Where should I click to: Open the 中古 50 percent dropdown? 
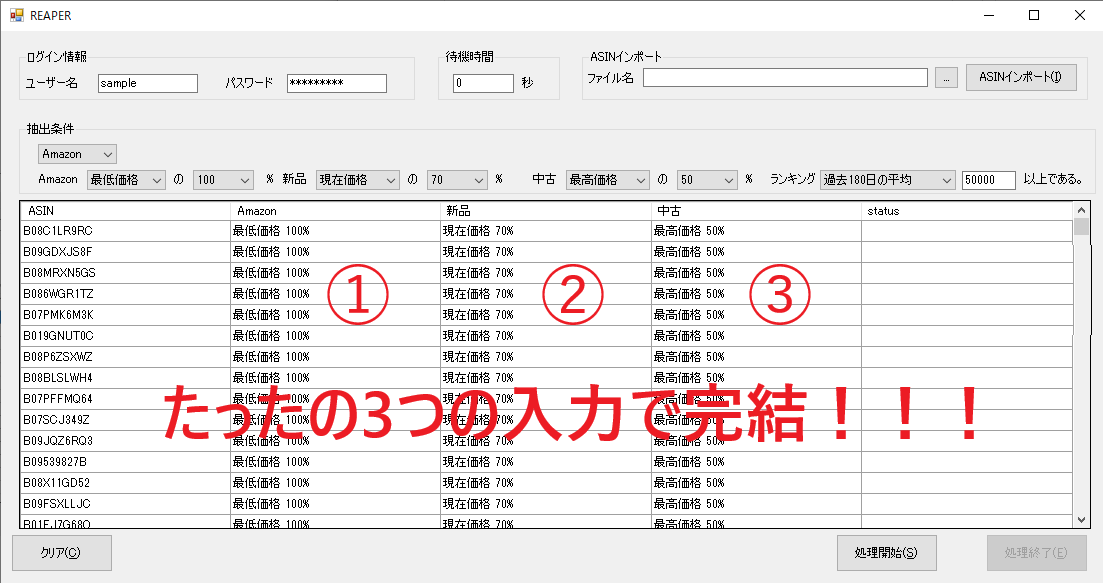(x=707, y=180)
